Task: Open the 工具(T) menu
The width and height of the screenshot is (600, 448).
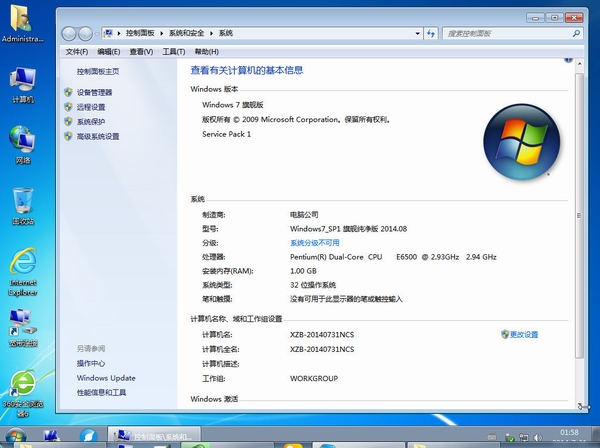Action: (x=174, y=52)
